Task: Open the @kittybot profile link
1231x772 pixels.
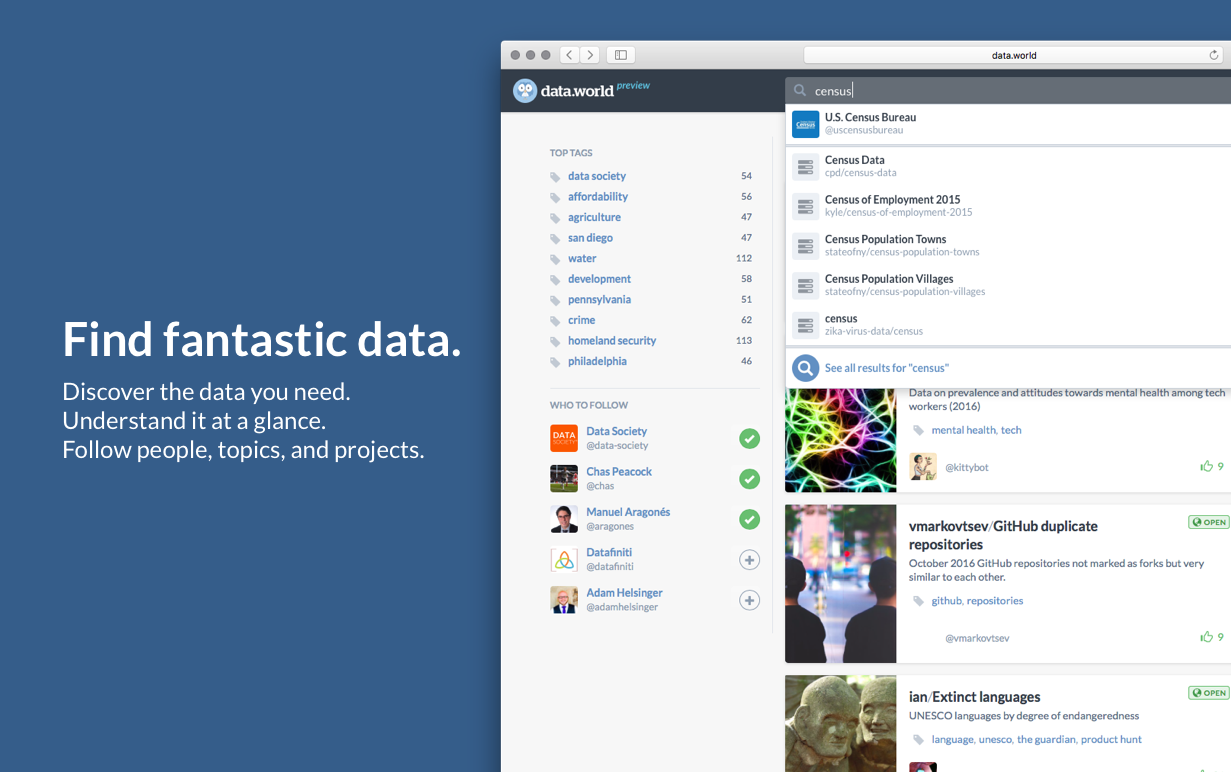Action: click(x=966, y=467)
